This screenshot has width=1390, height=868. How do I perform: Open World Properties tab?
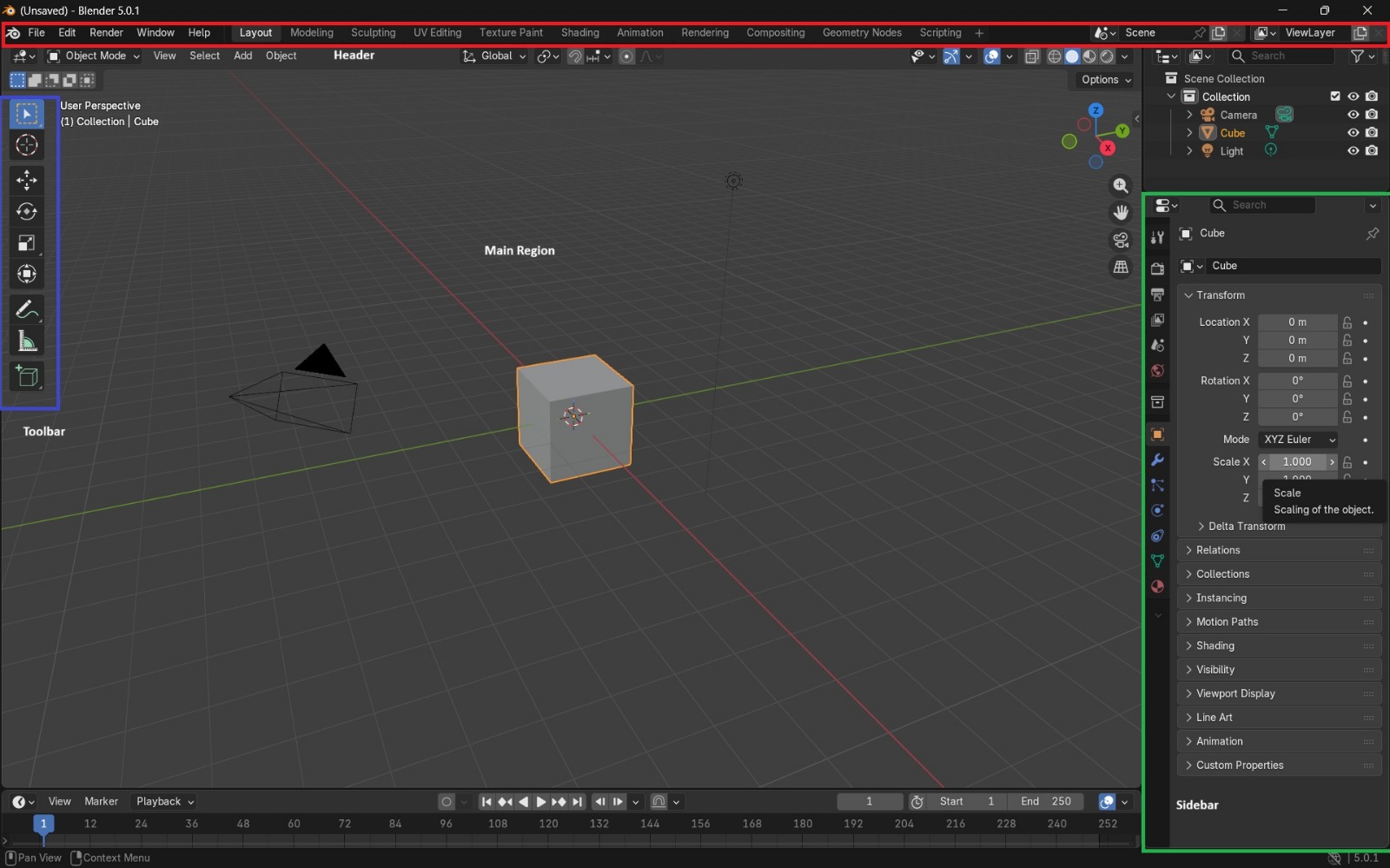pyautogui.click(x=1157, y=372)
